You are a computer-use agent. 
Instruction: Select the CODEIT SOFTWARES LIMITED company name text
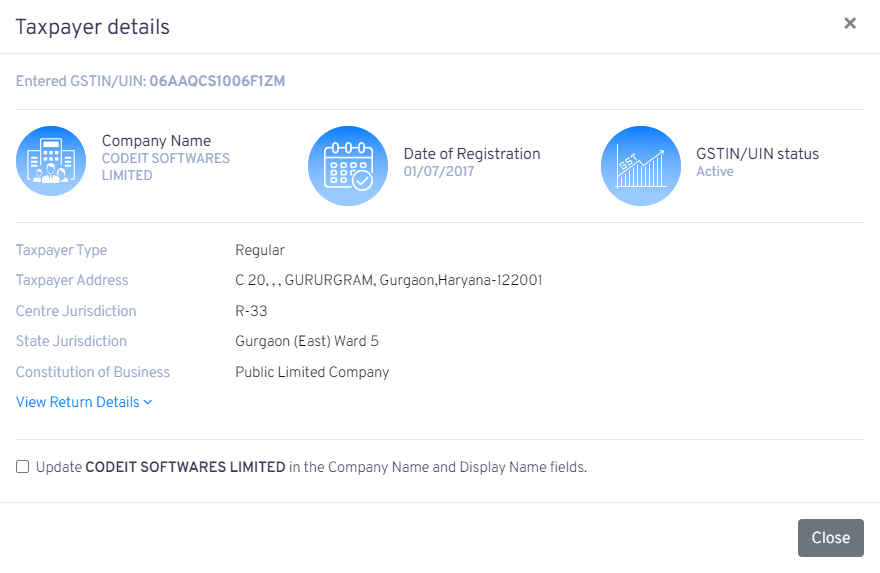pos(165,167)
